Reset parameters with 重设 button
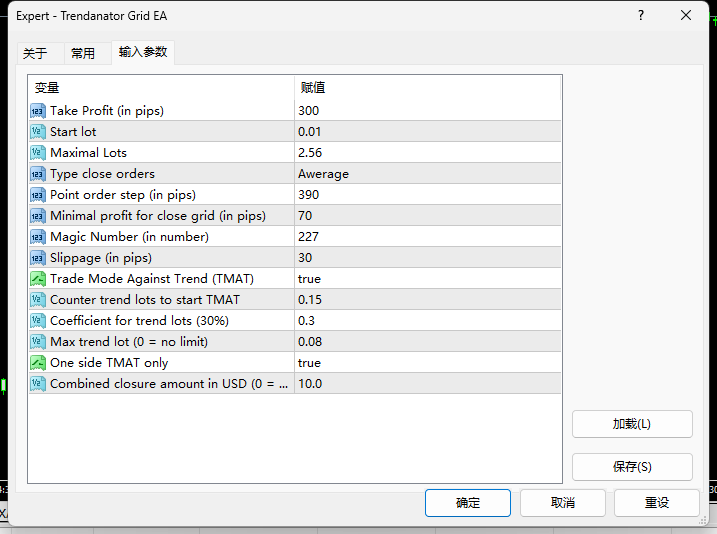 coord(657,503)
